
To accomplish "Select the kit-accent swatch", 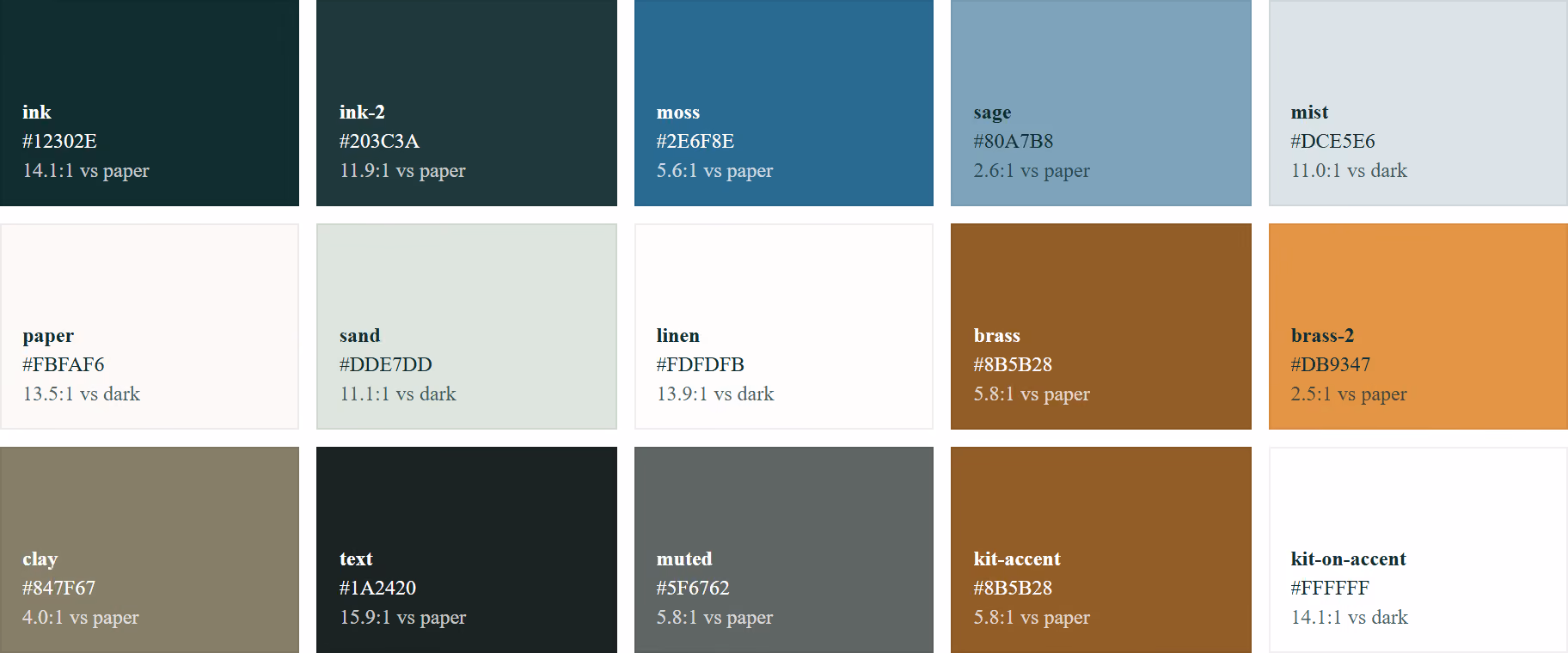I will tap(1101, 550).
